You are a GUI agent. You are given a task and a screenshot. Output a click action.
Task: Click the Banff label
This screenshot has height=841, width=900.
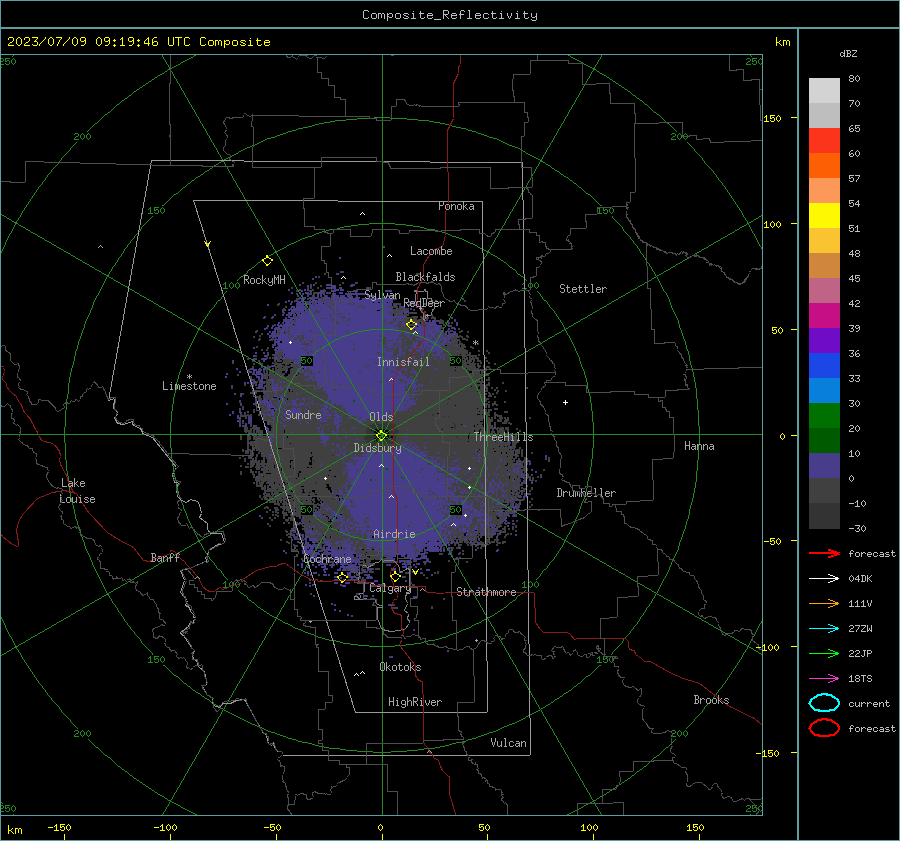click(165, 557)
